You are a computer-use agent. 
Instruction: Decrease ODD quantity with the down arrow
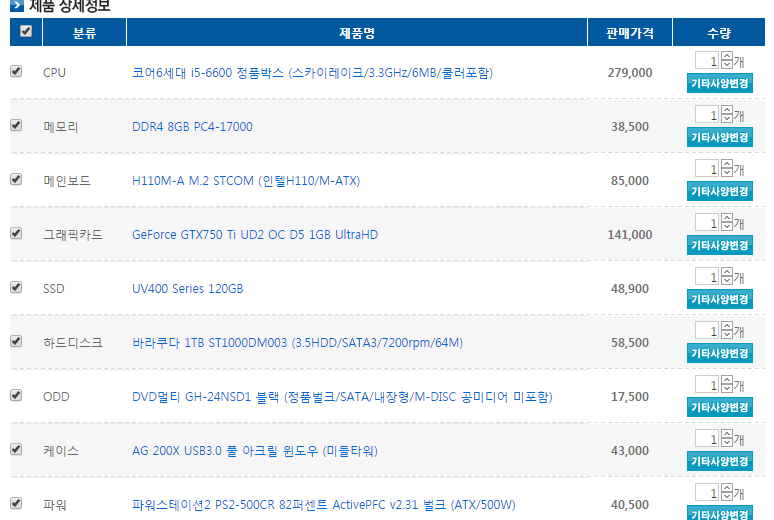tap(727, 388)
